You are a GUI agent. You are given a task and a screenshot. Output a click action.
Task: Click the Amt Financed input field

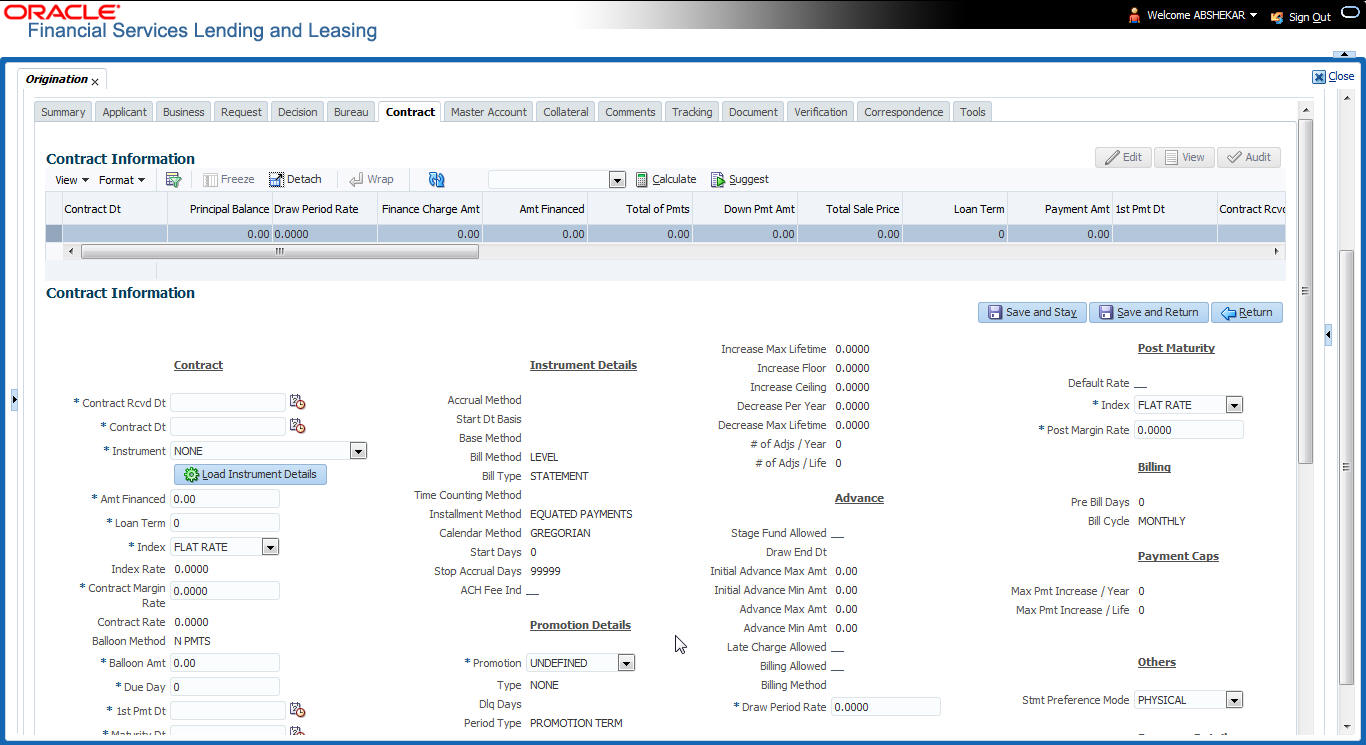click(x=225, y=499)
